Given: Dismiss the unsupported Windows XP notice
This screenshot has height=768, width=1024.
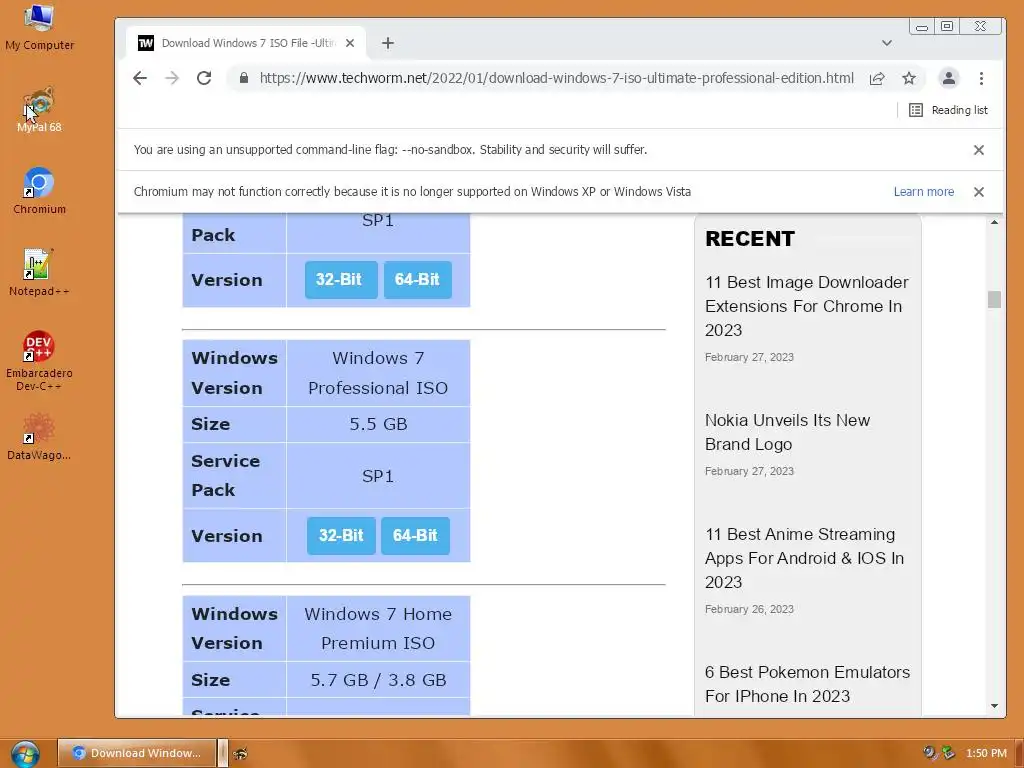Looking at the screenshot, I should point(978,192).
